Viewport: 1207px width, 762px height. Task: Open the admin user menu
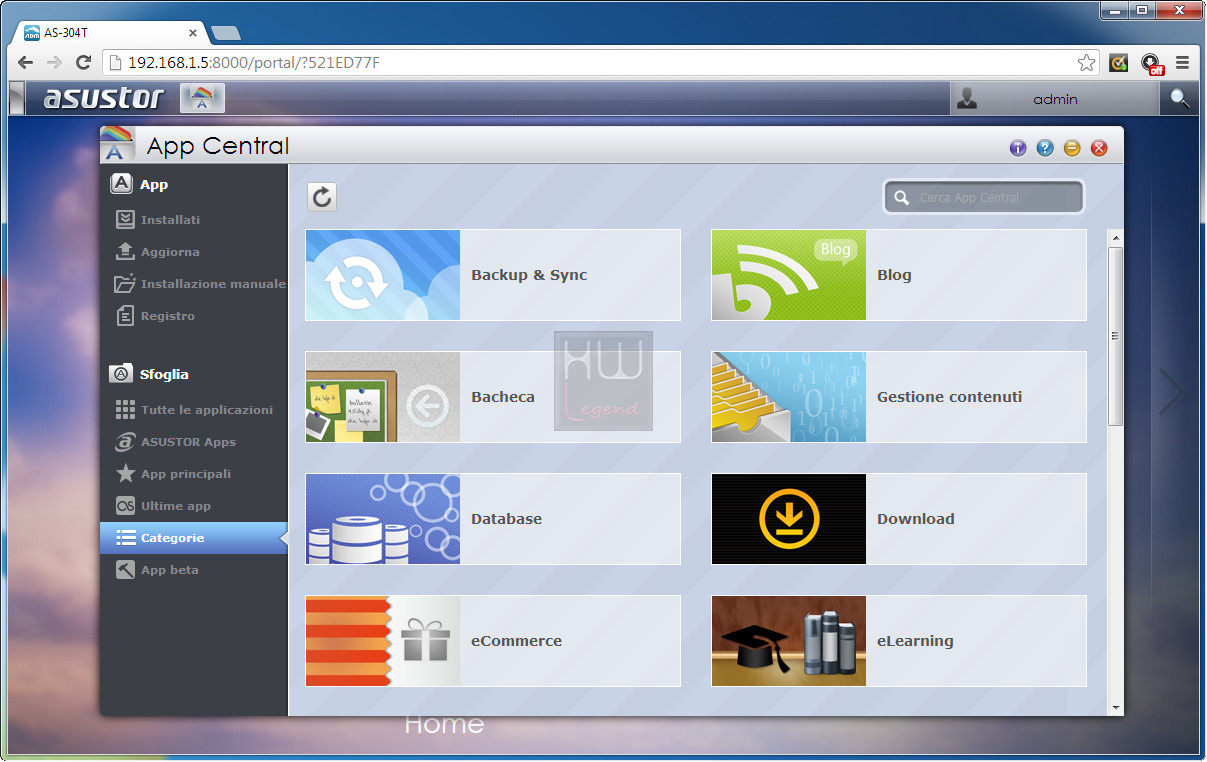1055,98
